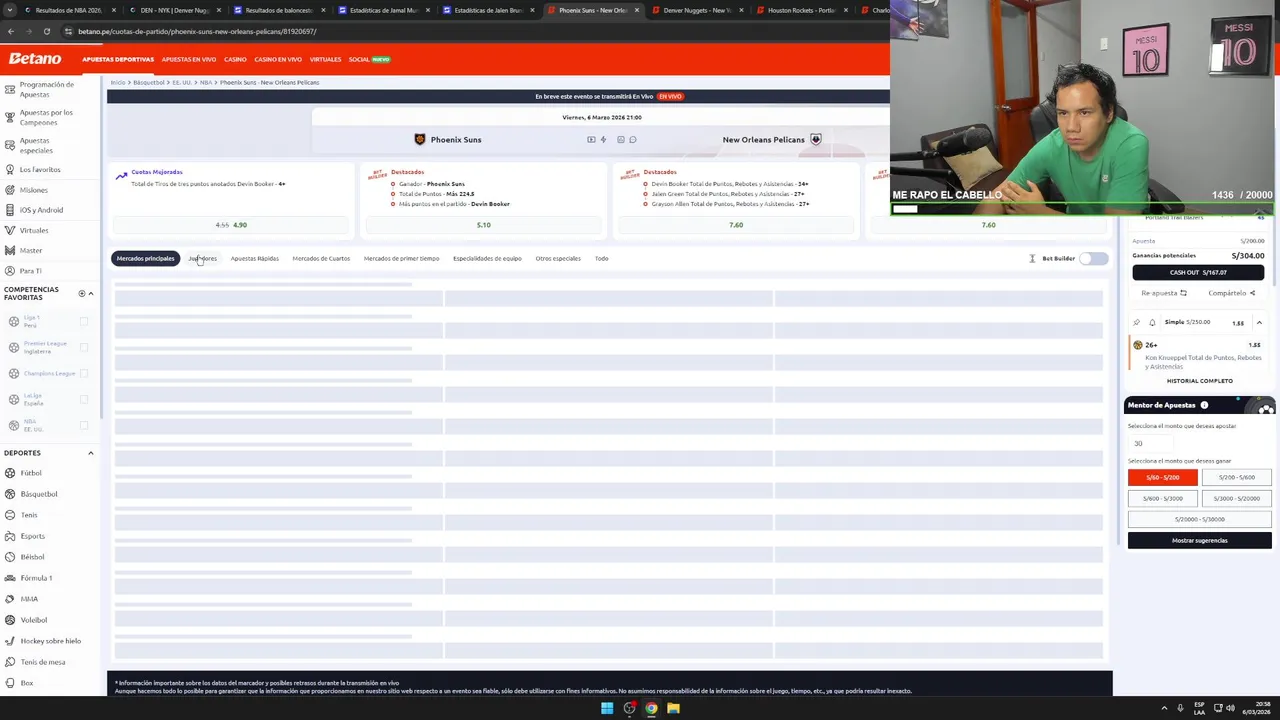Select the S/200 - S/600 amount option
This screenshot has width=1280, height=720.
[1236, 477]
